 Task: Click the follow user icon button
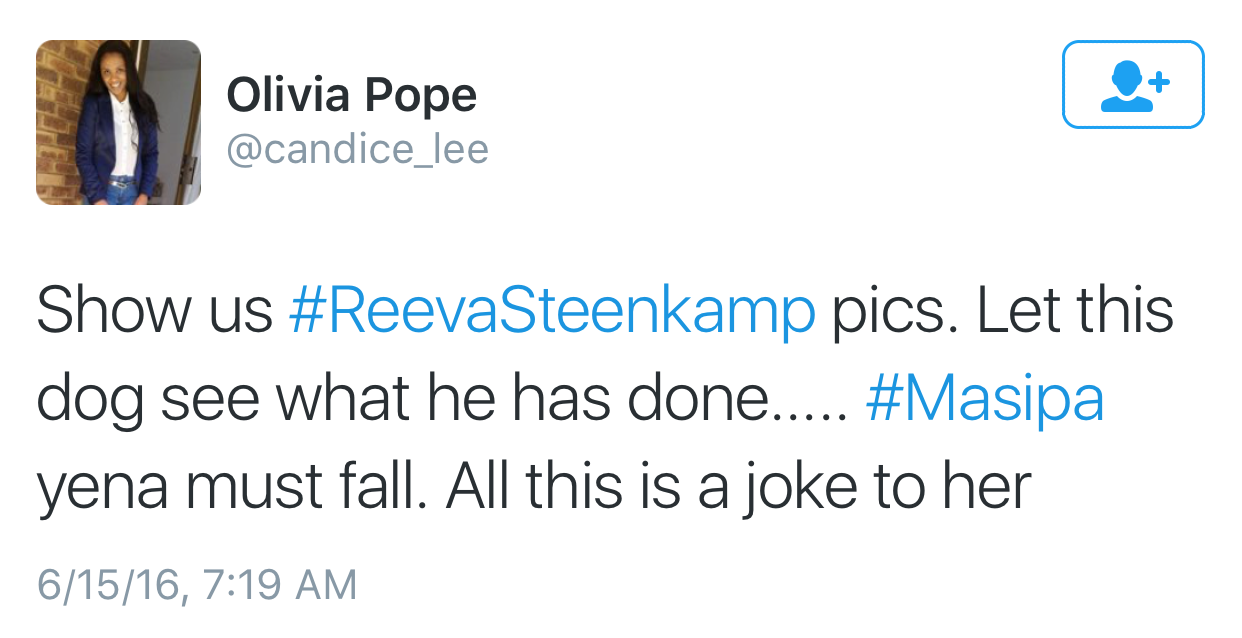(1133, 84)
